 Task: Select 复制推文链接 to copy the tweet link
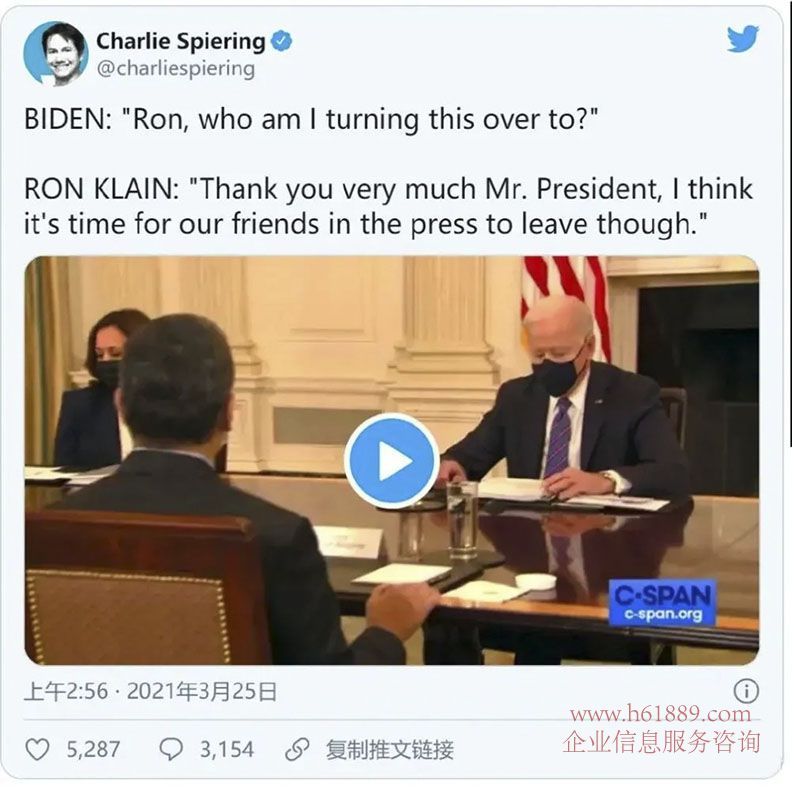click(389, 750)
